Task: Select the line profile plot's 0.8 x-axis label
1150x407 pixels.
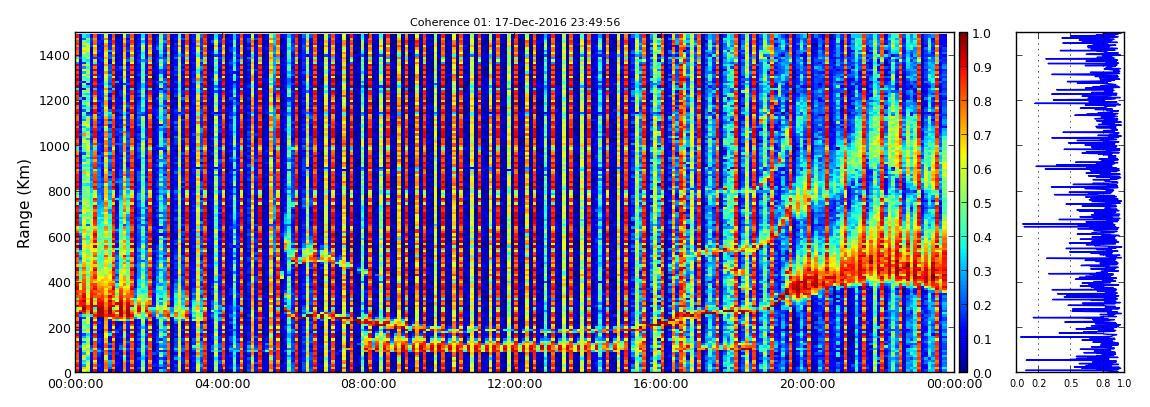Action: [1102, 384]
